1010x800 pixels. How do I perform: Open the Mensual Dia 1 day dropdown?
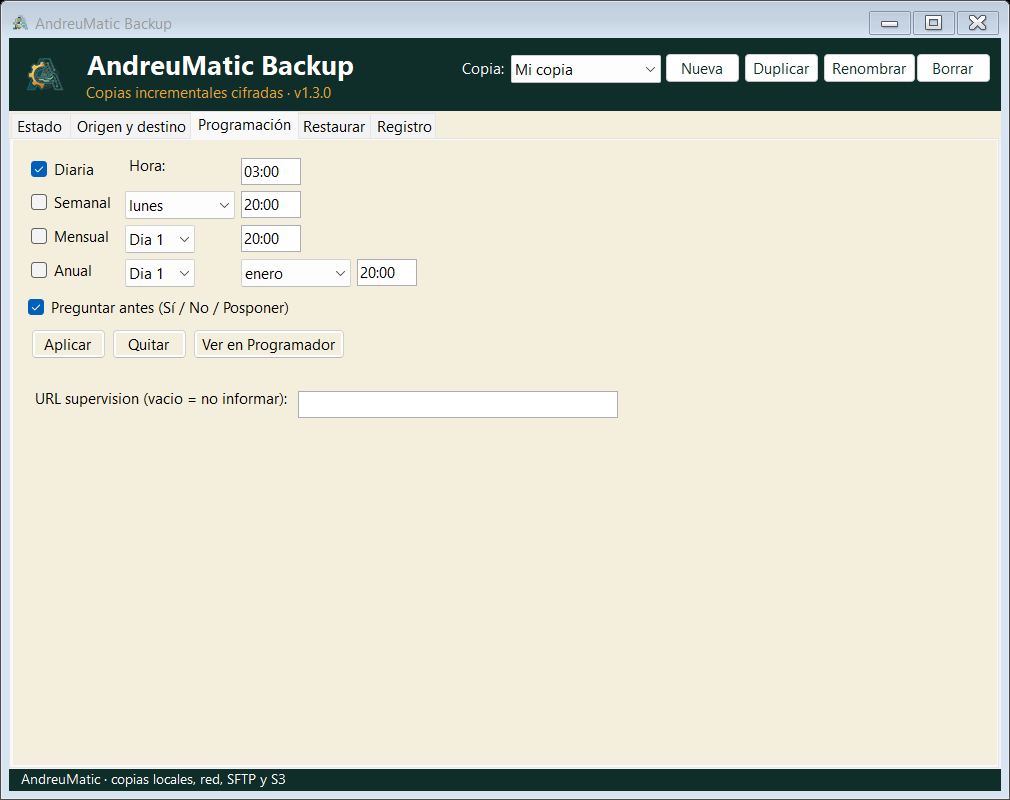pyautogui.click(x=160, y=239)
